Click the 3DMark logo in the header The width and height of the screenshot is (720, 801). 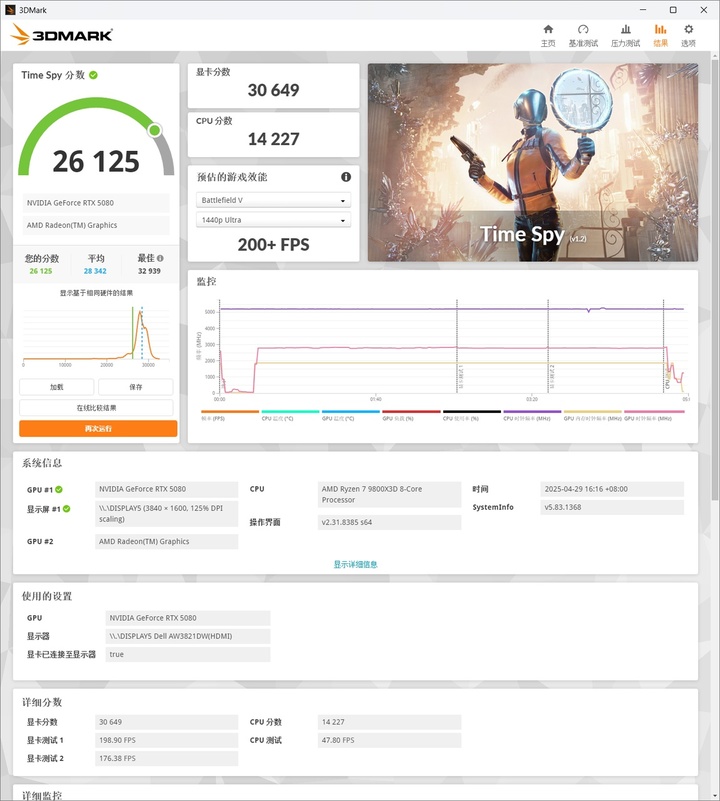[x=61, y=35]
